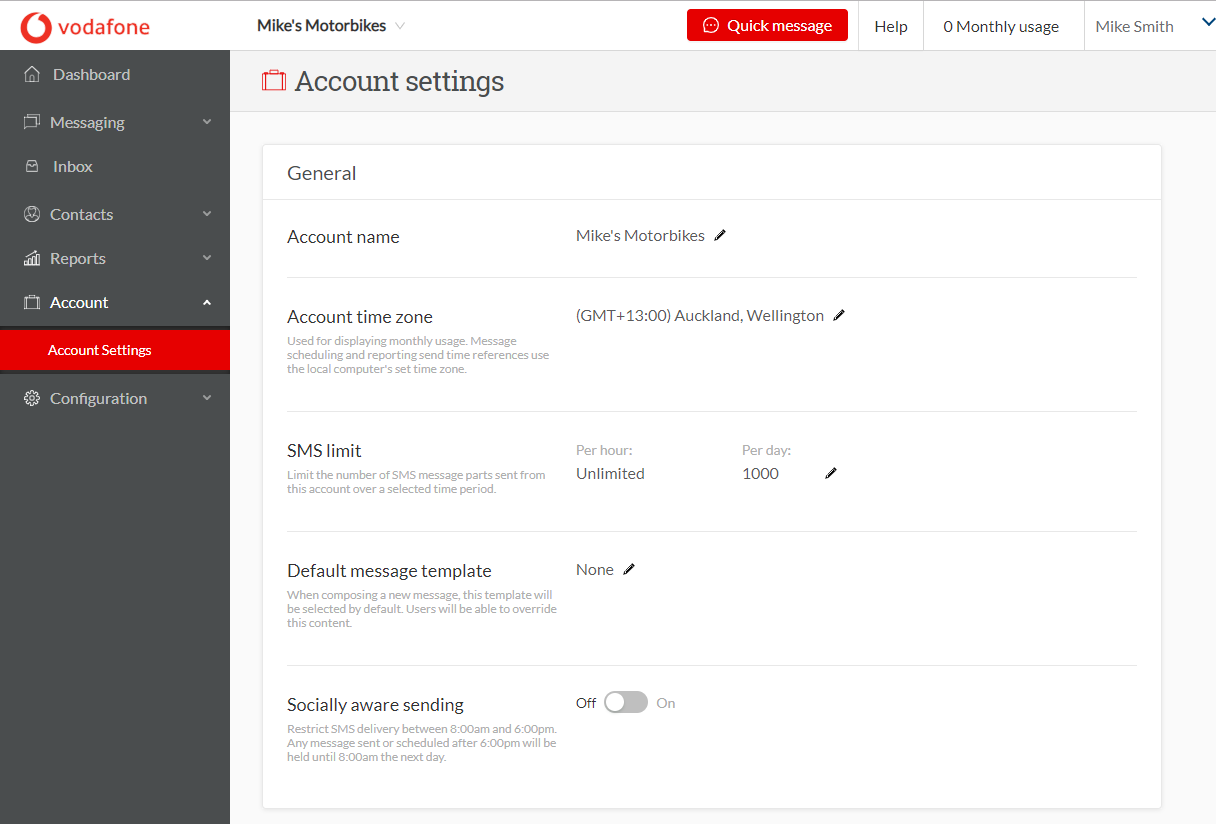The width and height of the screenshot is (1216, 824).
Task: Click the '1000' per day value
Action: (x=760, y=474)
